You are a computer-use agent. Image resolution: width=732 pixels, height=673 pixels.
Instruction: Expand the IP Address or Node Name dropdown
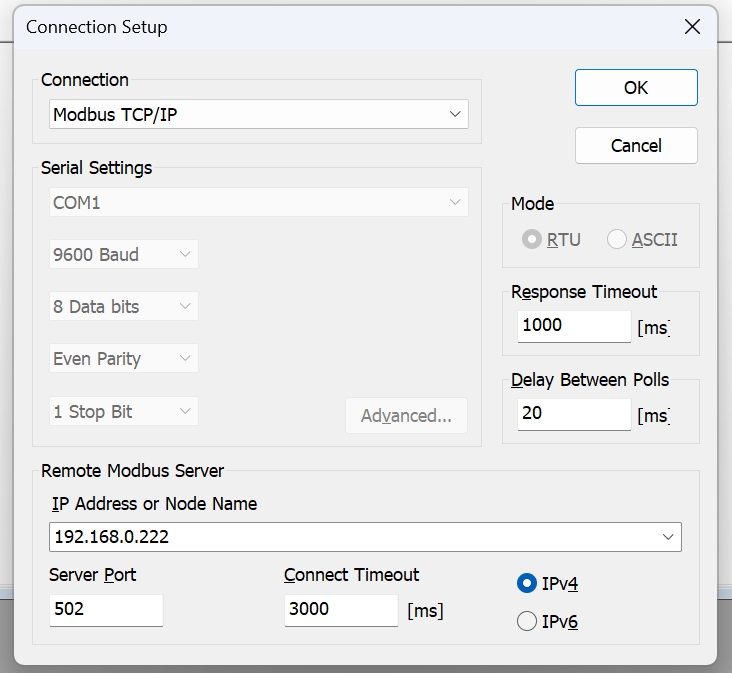click(x=668, y=537)
